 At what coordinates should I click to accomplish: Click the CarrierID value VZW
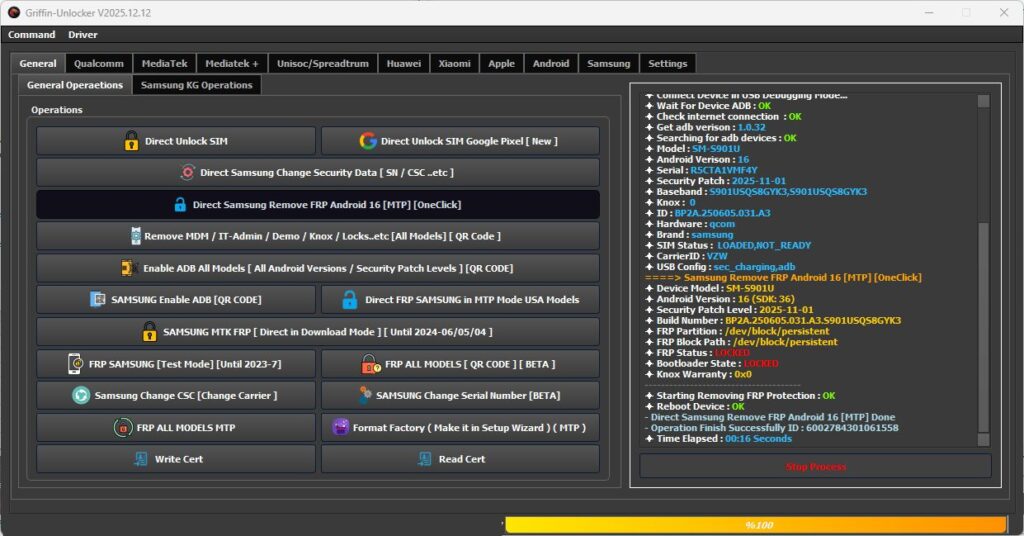(716, 256)
